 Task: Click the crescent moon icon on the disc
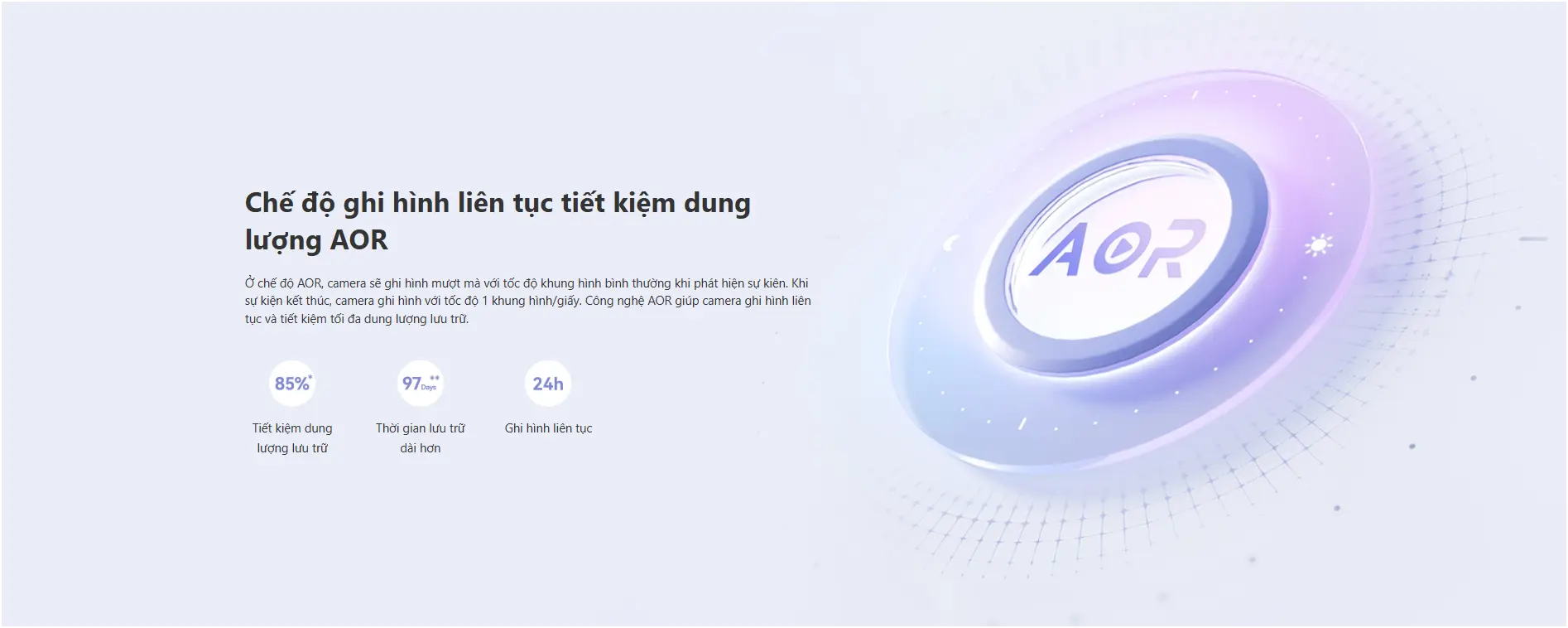pyautogui.click(x=951, y=244)
